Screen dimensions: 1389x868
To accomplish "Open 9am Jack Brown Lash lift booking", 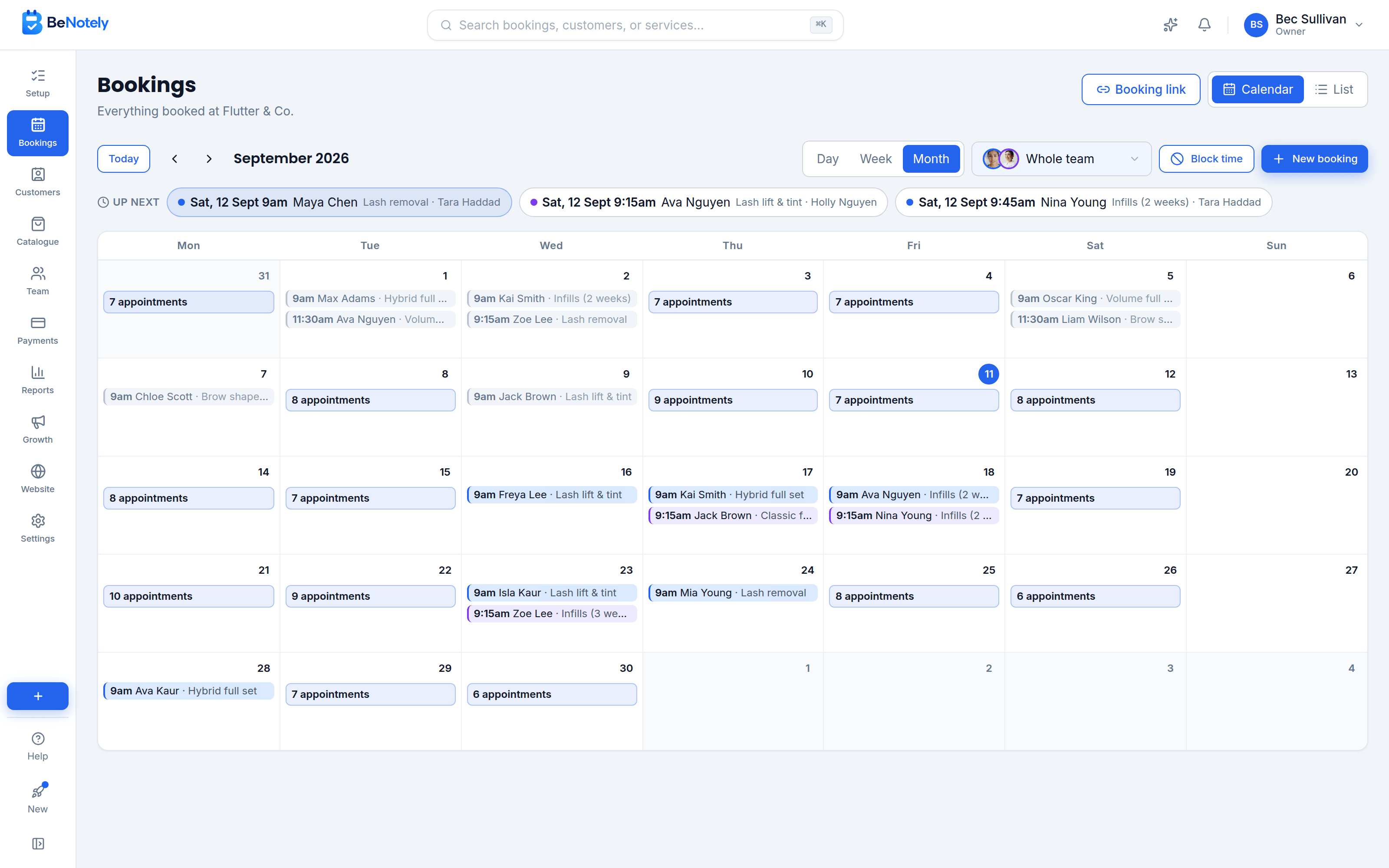I will pos(552,397).
